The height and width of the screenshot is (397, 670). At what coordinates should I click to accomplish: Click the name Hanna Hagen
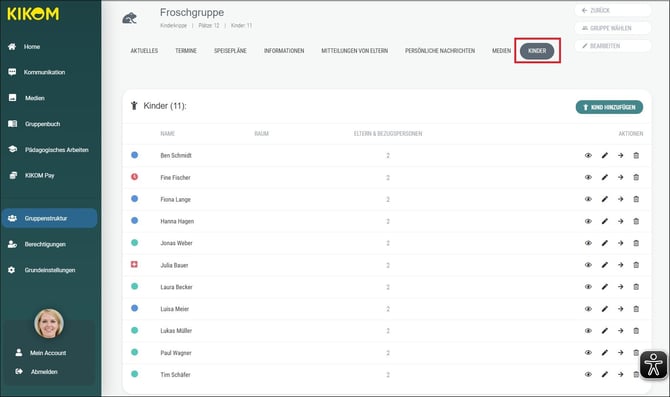coord(177,221)
